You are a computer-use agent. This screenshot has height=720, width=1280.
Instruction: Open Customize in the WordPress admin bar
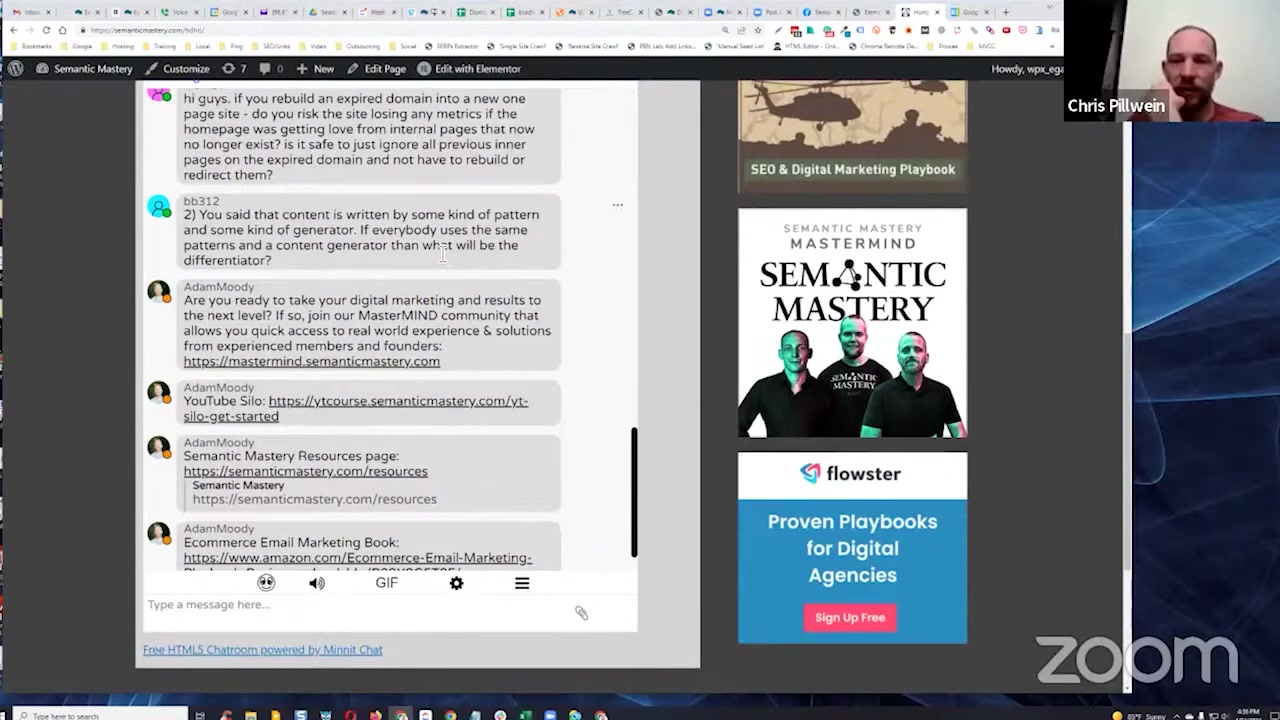[x=178, y=69]
